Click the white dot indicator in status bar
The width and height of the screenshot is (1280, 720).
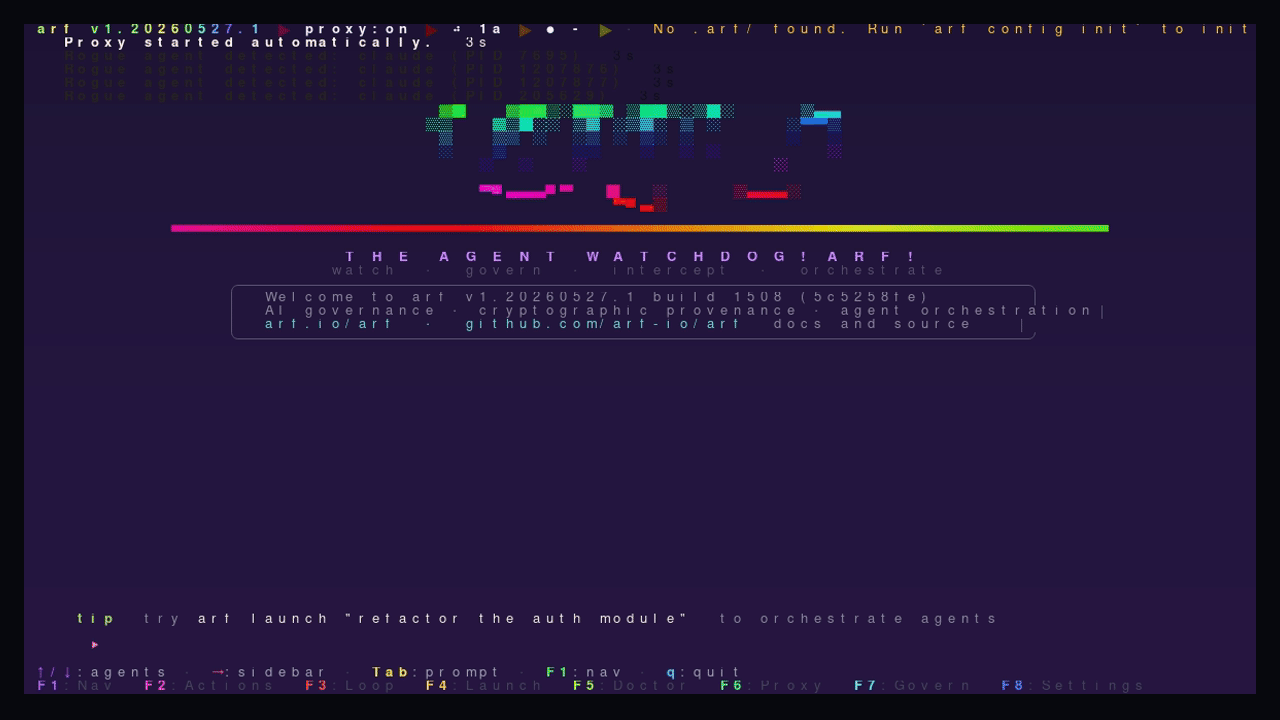coord(550,30)
